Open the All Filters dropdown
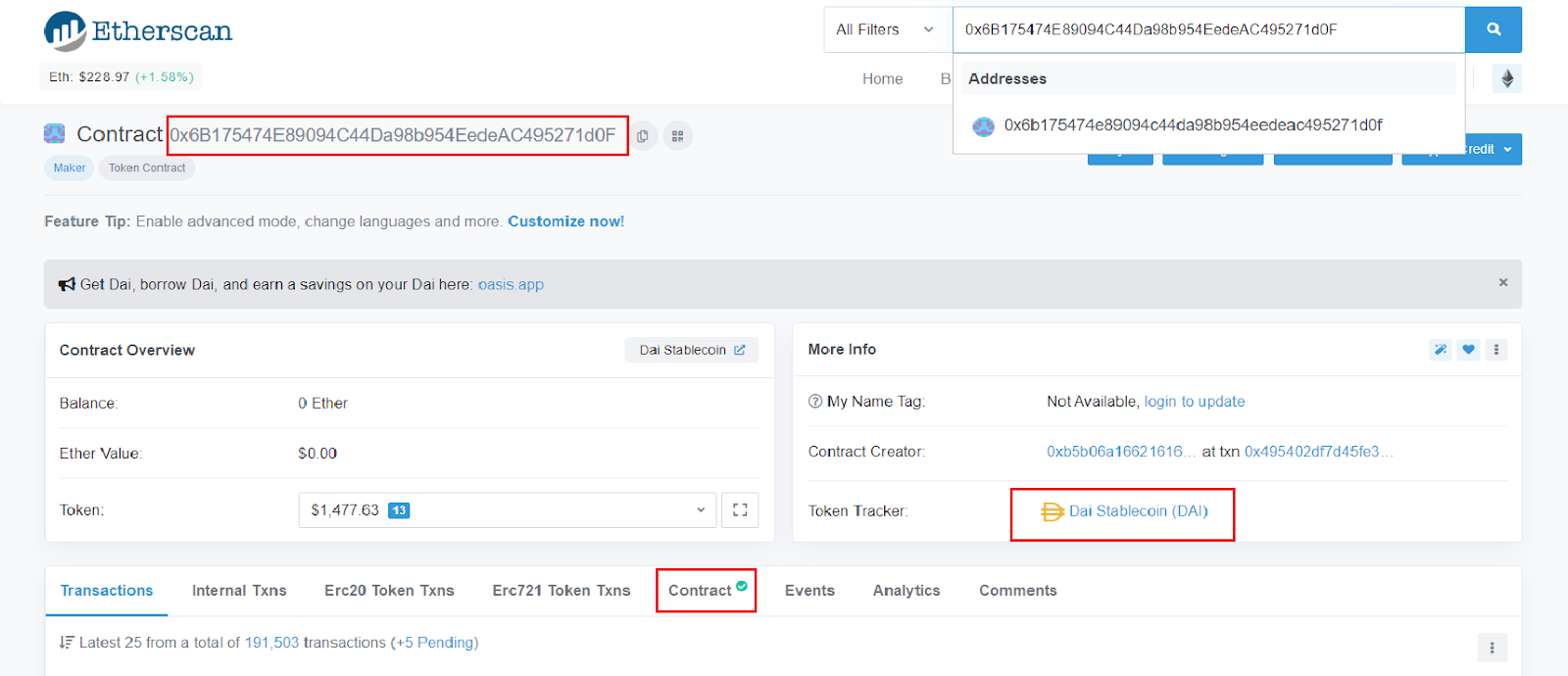 (x=888, y=29)
